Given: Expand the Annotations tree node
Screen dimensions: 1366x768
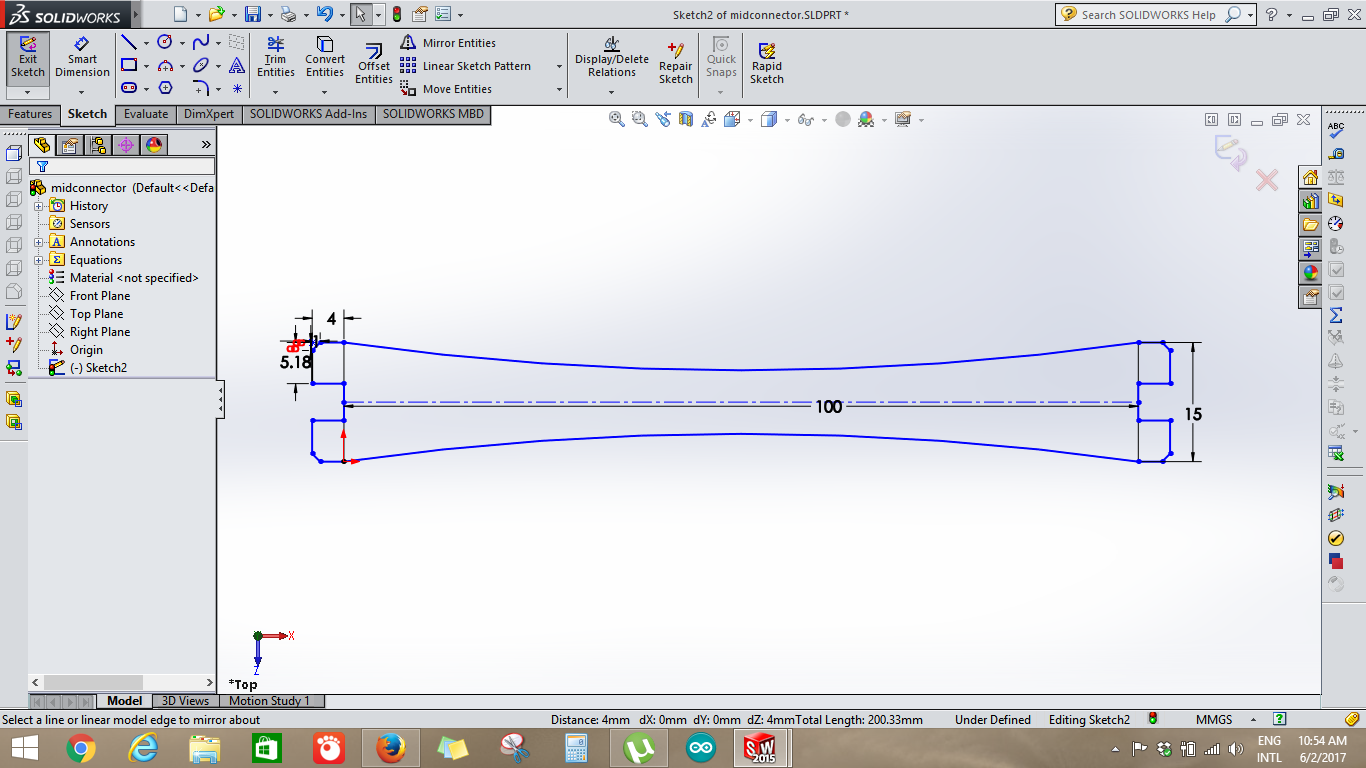Looking at the screenshot, I should coord(39,242).
